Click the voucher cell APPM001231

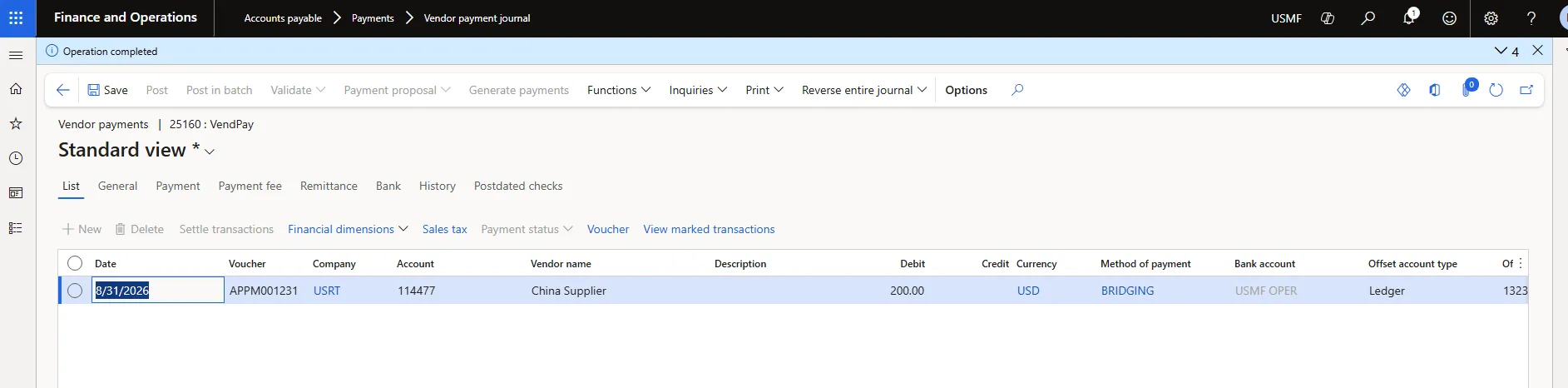264,291
